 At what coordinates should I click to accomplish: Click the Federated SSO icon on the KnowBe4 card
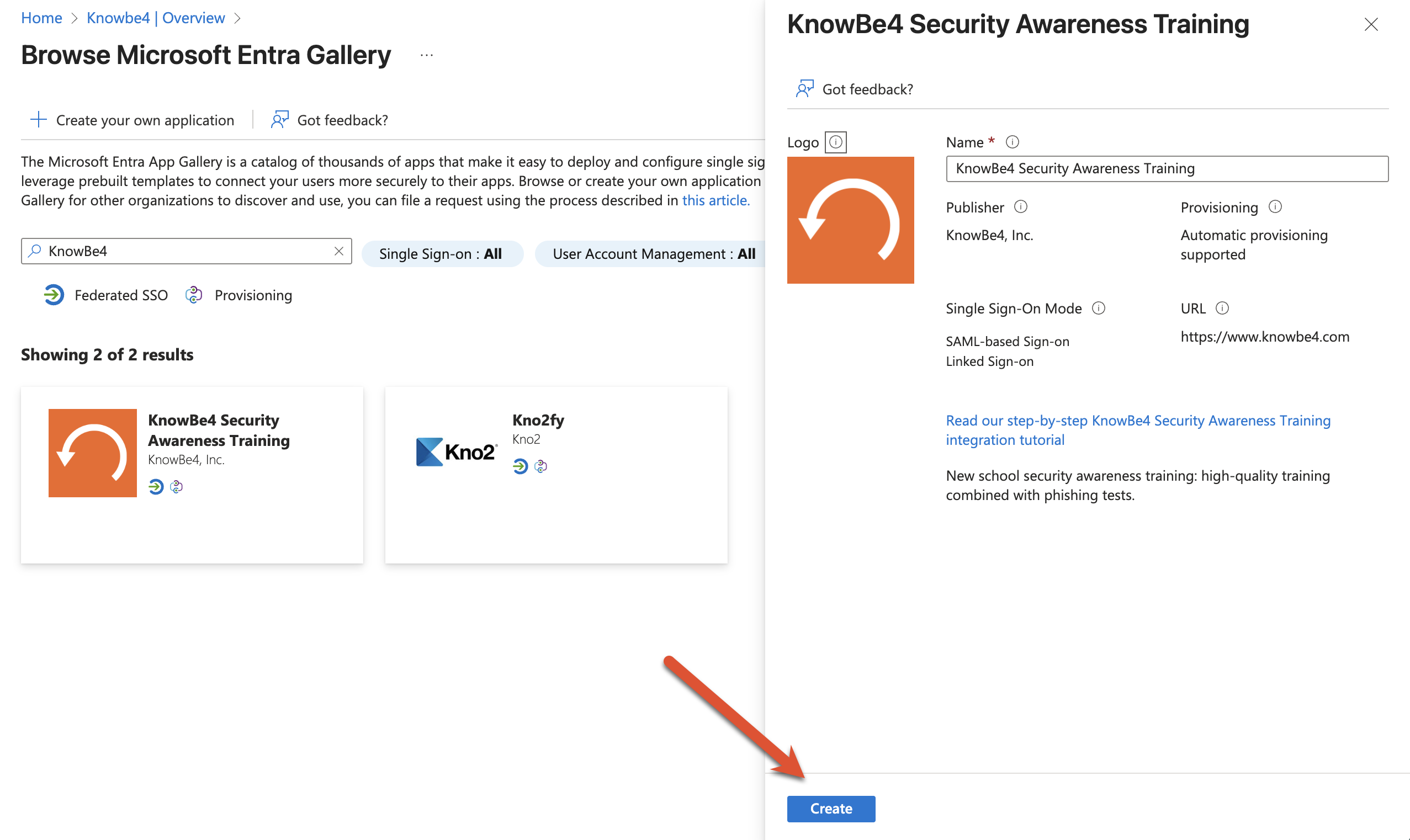[156, 487]
